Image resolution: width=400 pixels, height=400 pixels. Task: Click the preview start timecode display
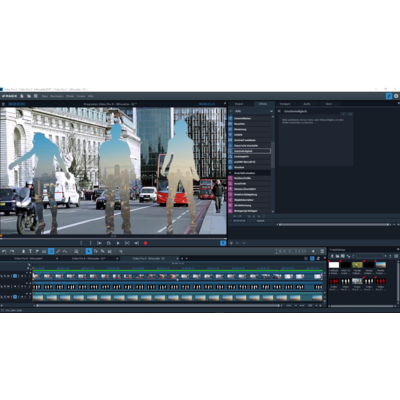pyautogui.click(x=17, y=104)
